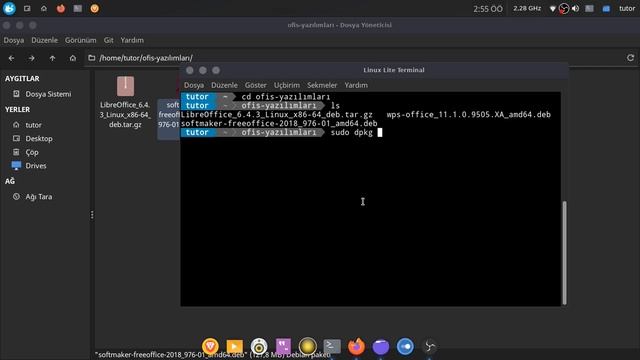Open the home folder icon in top panel
The image size is (640, 360).
(44, 8)
